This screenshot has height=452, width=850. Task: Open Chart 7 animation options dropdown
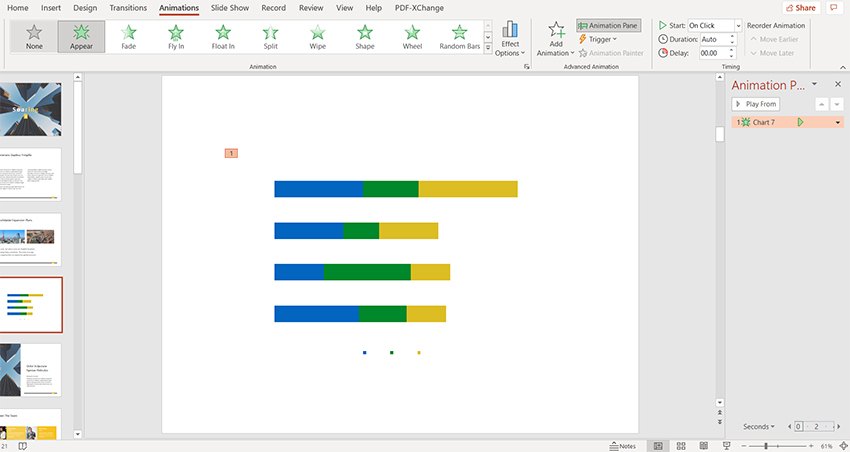pos(838,122)
